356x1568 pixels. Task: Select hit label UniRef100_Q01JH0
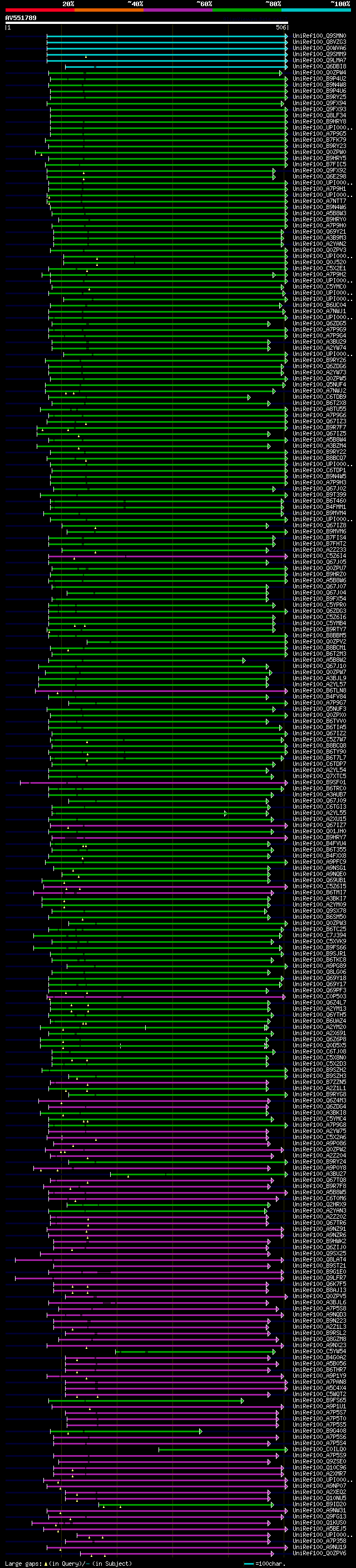(x=319, y=832)
